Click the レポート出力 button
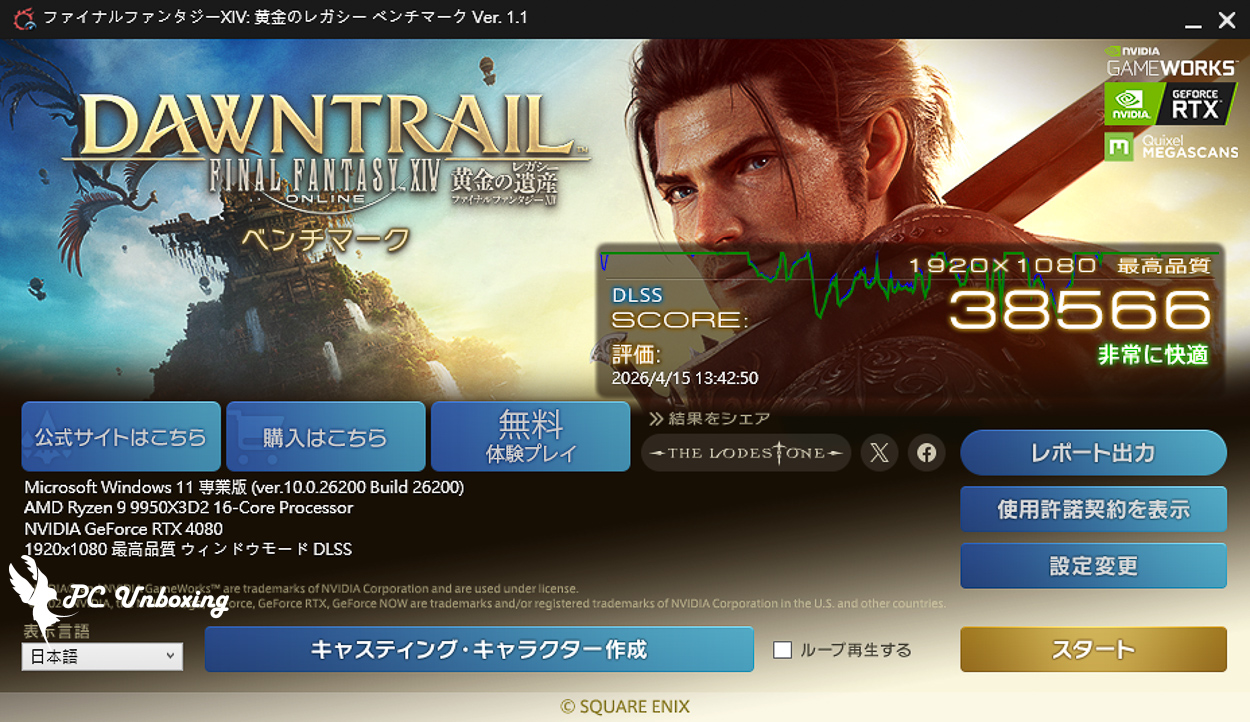 1093,453
